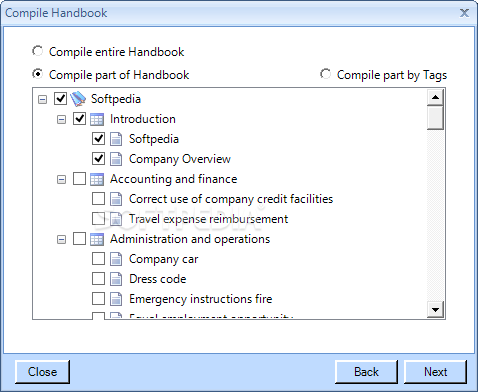Image resolution: width=478 pixels, height=392 pixels.
Task: Click the Accounting and finance chapter icon
Action: point(97,179)
